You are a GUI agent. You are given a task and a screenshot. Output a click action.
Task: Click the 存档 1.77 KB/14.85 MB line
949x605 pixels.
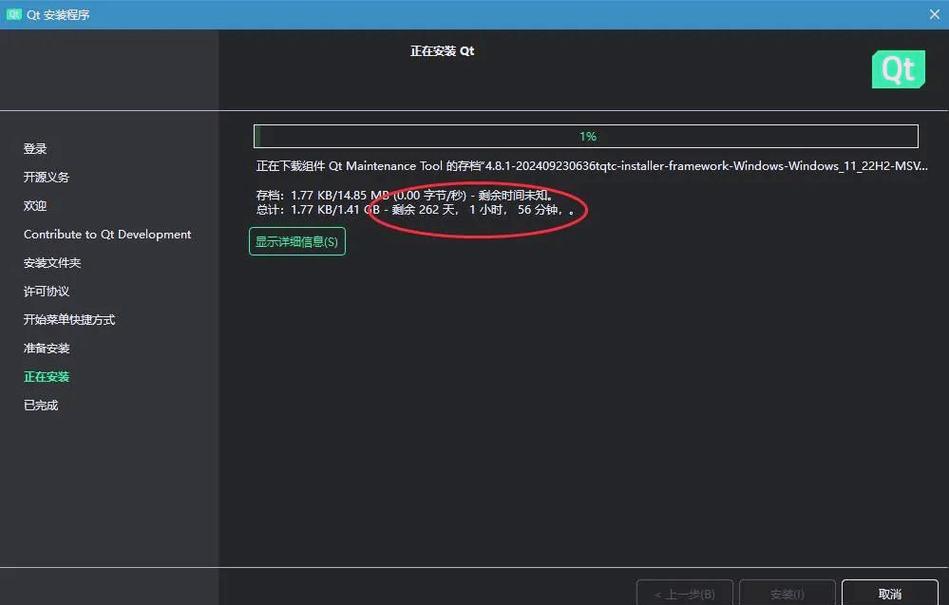(x=404, y=195)
